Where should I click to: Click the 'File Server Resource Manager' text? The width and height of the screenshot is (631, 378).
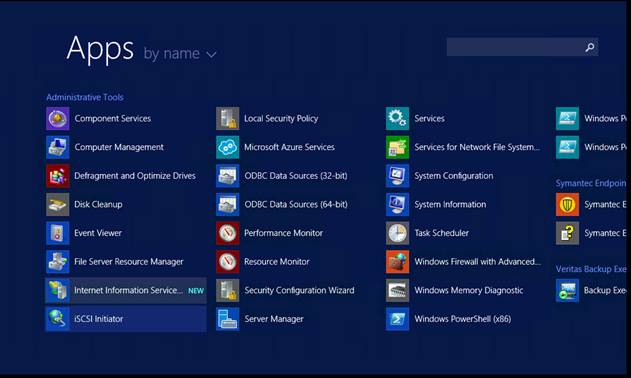[129, 262]
